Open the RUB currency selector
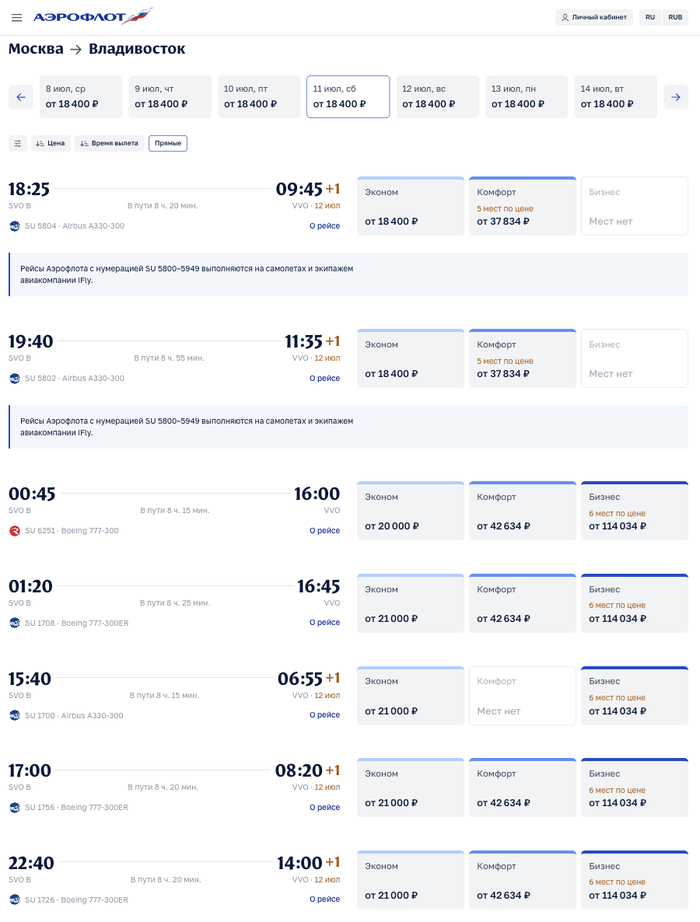Viewport: 700px width, 922px height. click(x=675, y=18)
